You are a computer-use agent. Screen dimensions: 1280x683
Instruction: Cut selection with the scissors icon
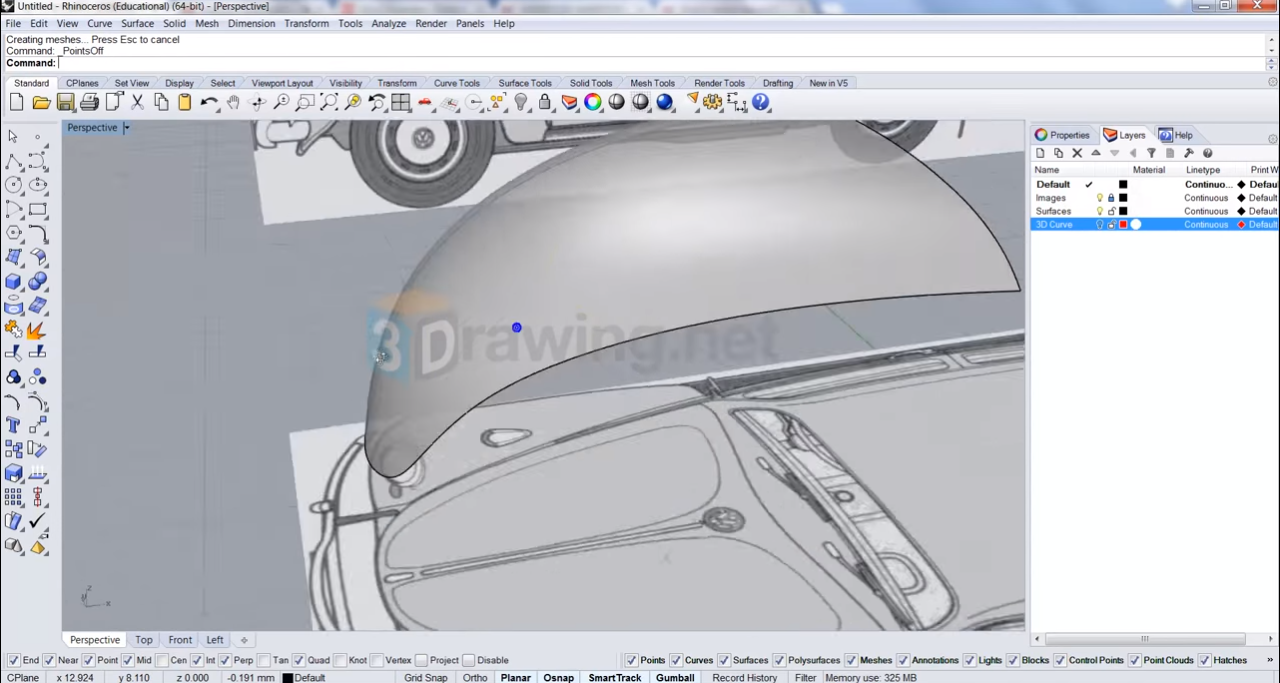coord(137,102)
